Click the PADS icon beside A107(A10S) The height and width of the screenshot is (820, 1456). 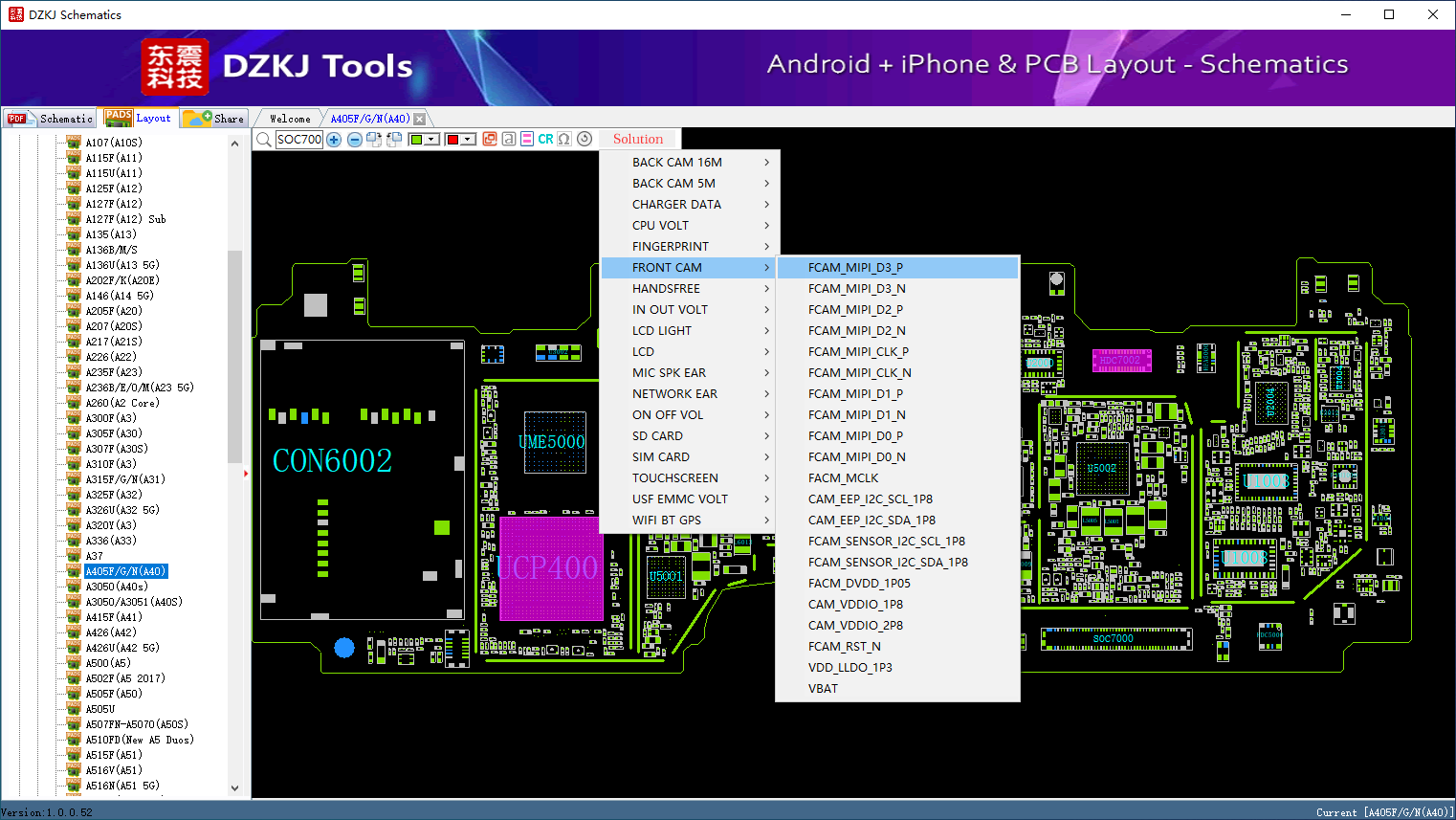click(x=74, y=143)
